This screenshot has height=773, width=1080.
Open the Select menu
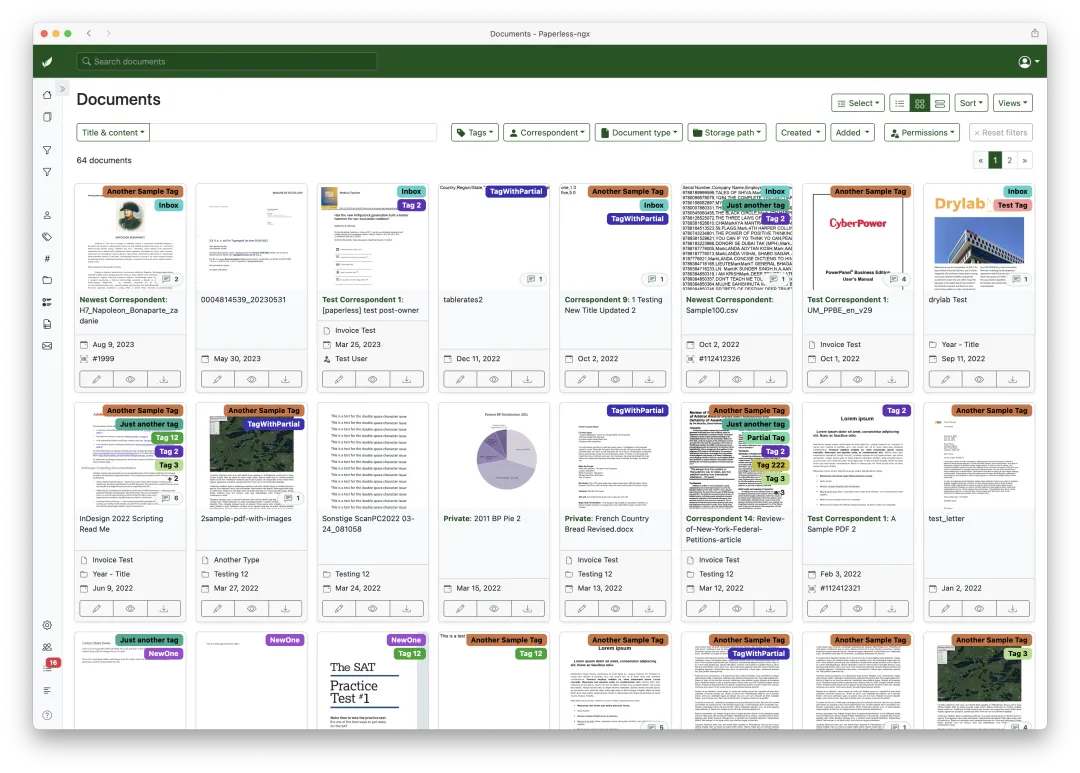click(x=858, y=103)
